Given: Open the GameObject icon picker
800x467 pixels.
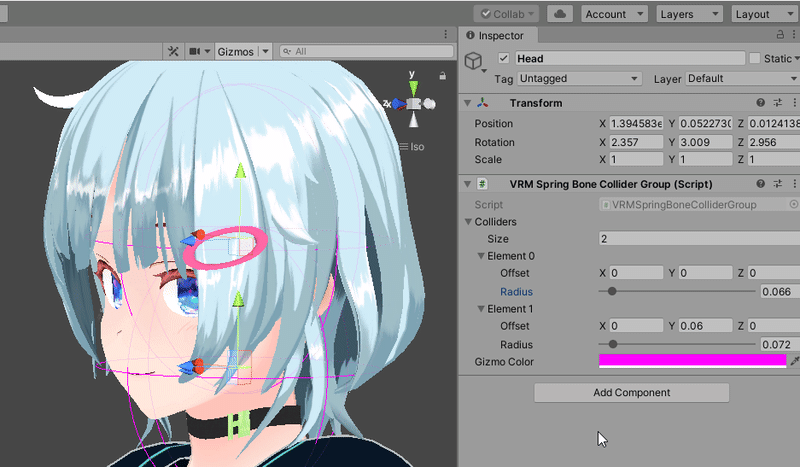Looking at the screenshot, I should [x=474, y=62].
